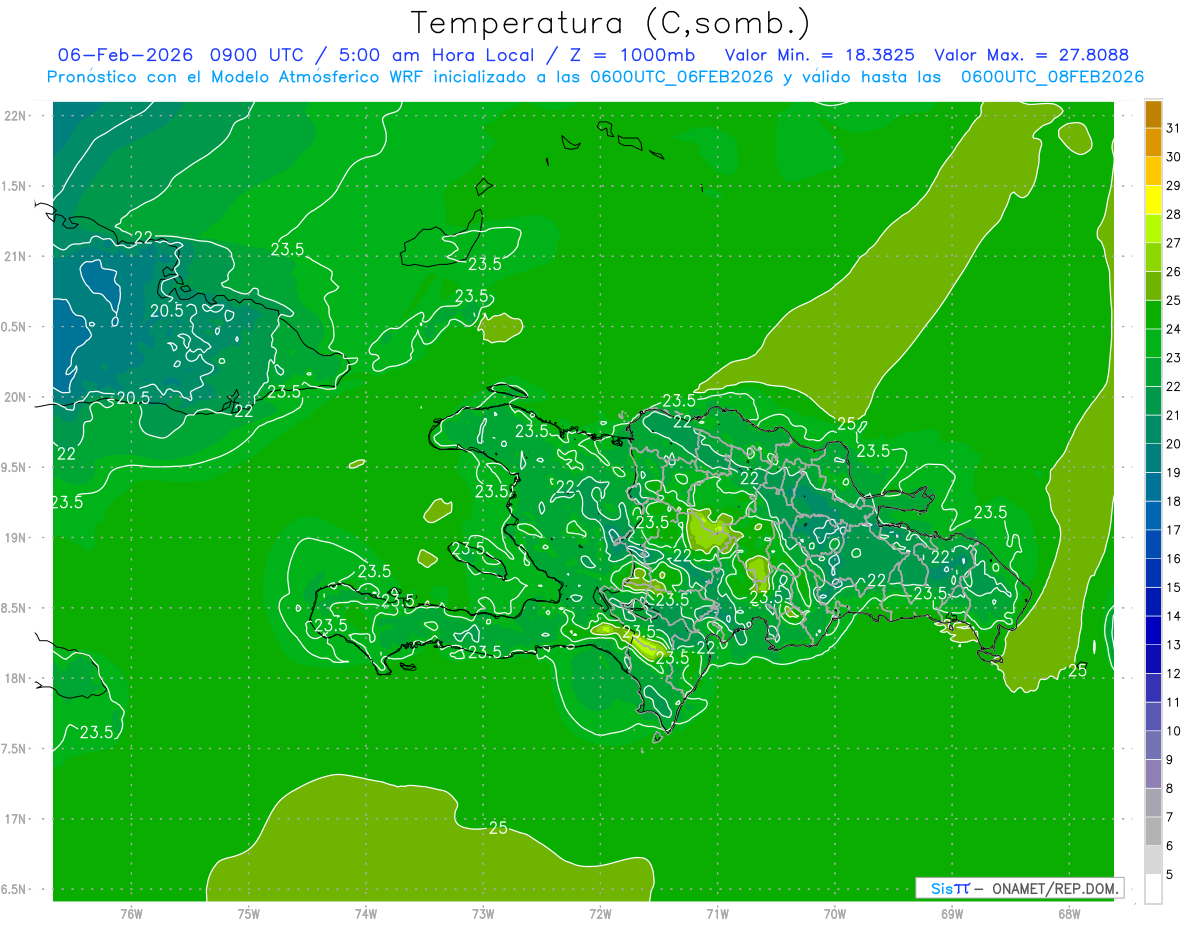Click the "72W" longitude axis label

pyautogui.click(x=600, y=914)
